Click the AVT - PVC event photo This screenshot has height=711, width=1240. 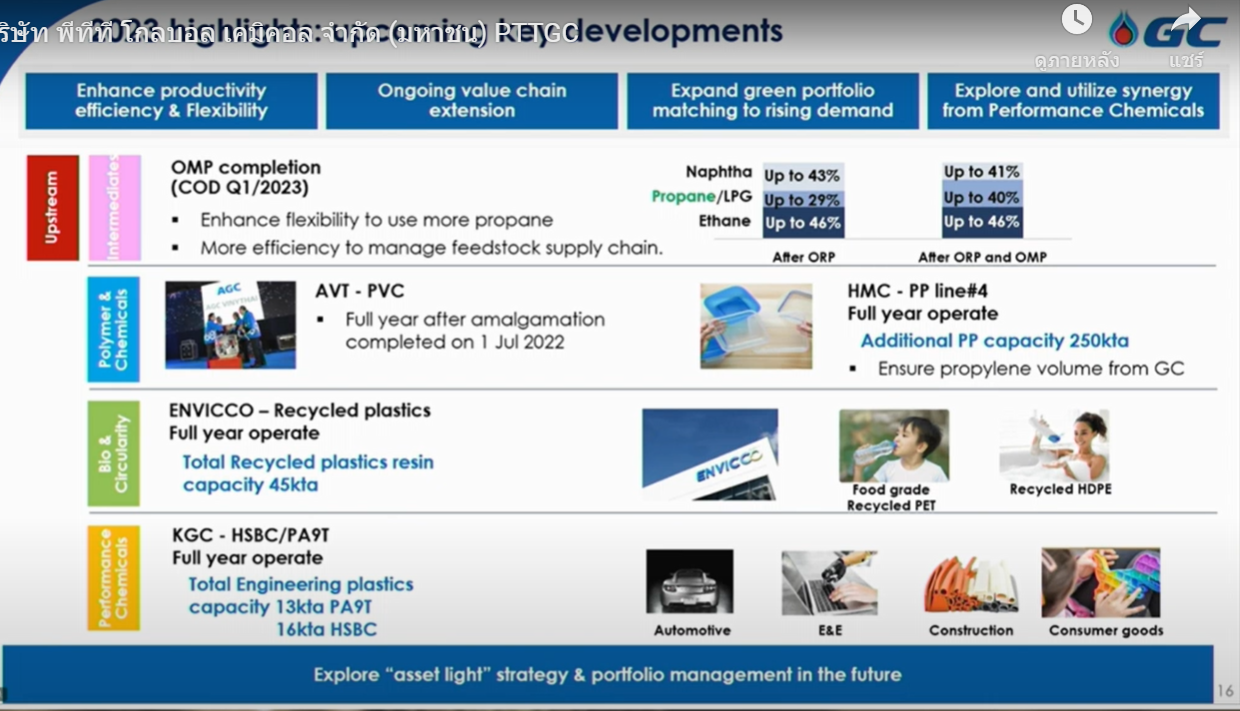[x=230, y=324]
